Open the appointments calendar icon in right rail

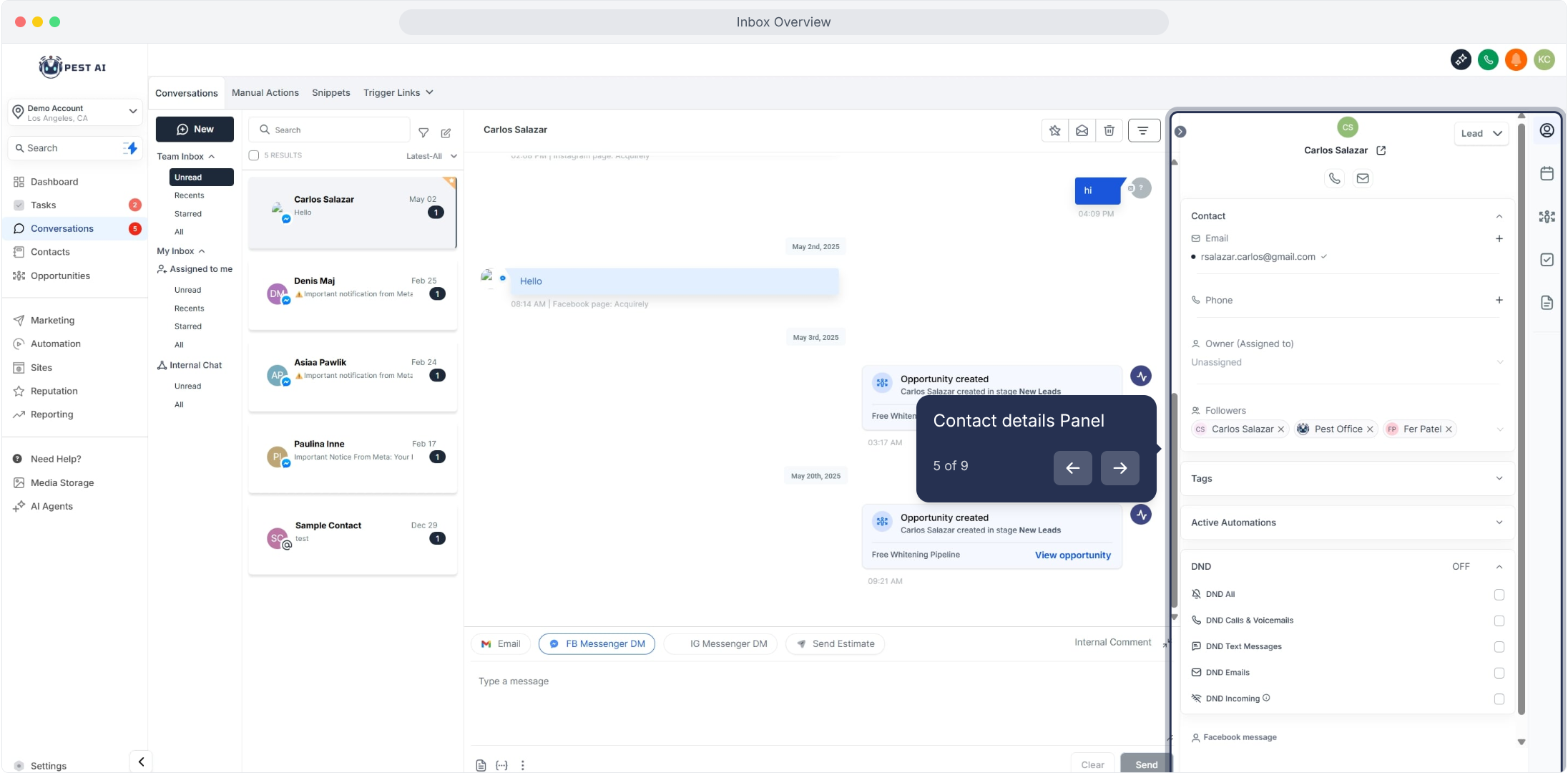click(1547, 173)
